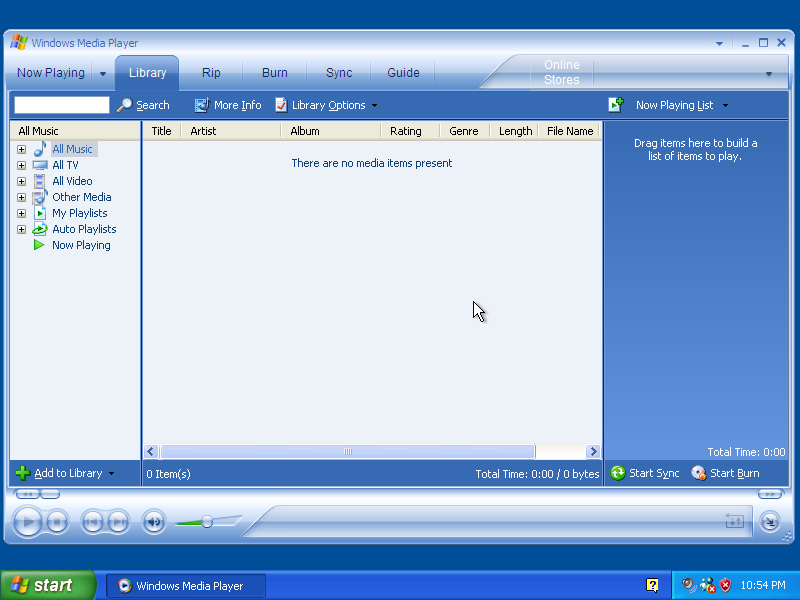The image size is (800, 600).
Task: Click the Search magnifier icon
Action: 124,105
